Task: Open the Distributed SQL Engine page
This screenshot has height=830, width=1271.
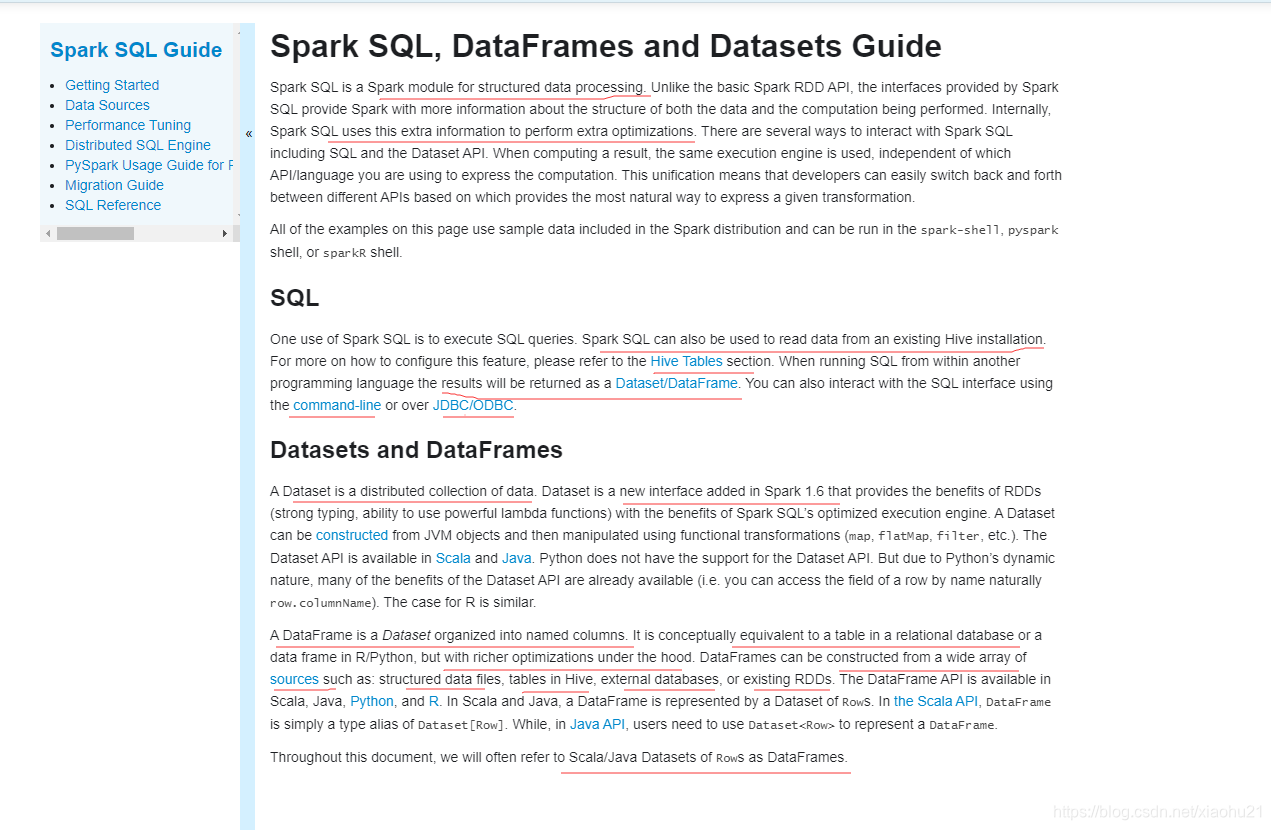Action: pos(138,145)
